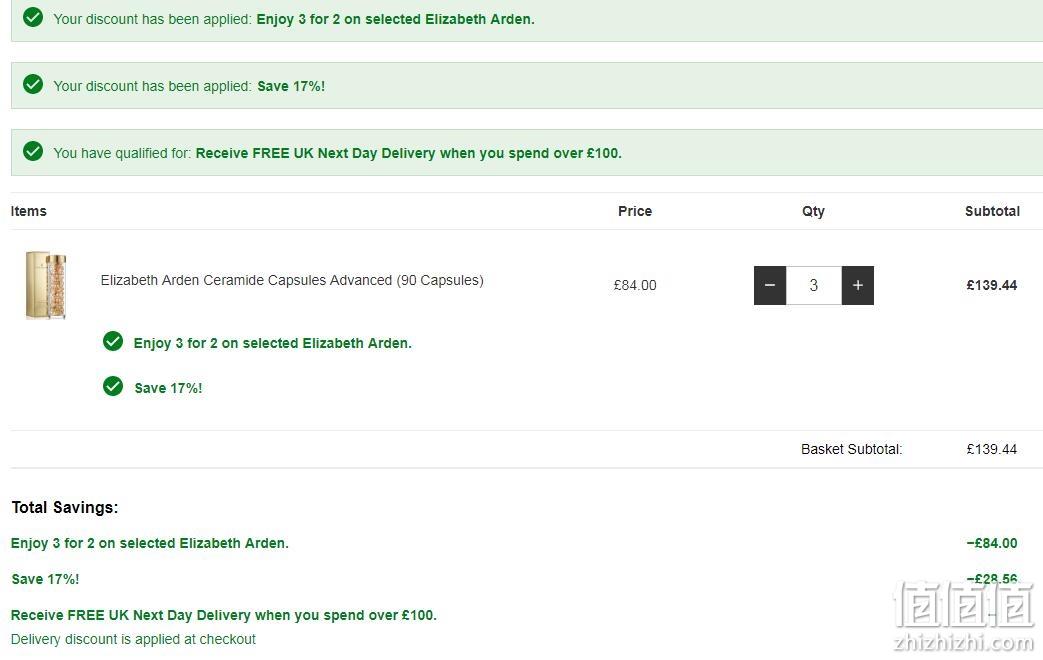1043x660 pixels.
Task: Click the Basket Subtotal label
Action: (x=851, y=449)
